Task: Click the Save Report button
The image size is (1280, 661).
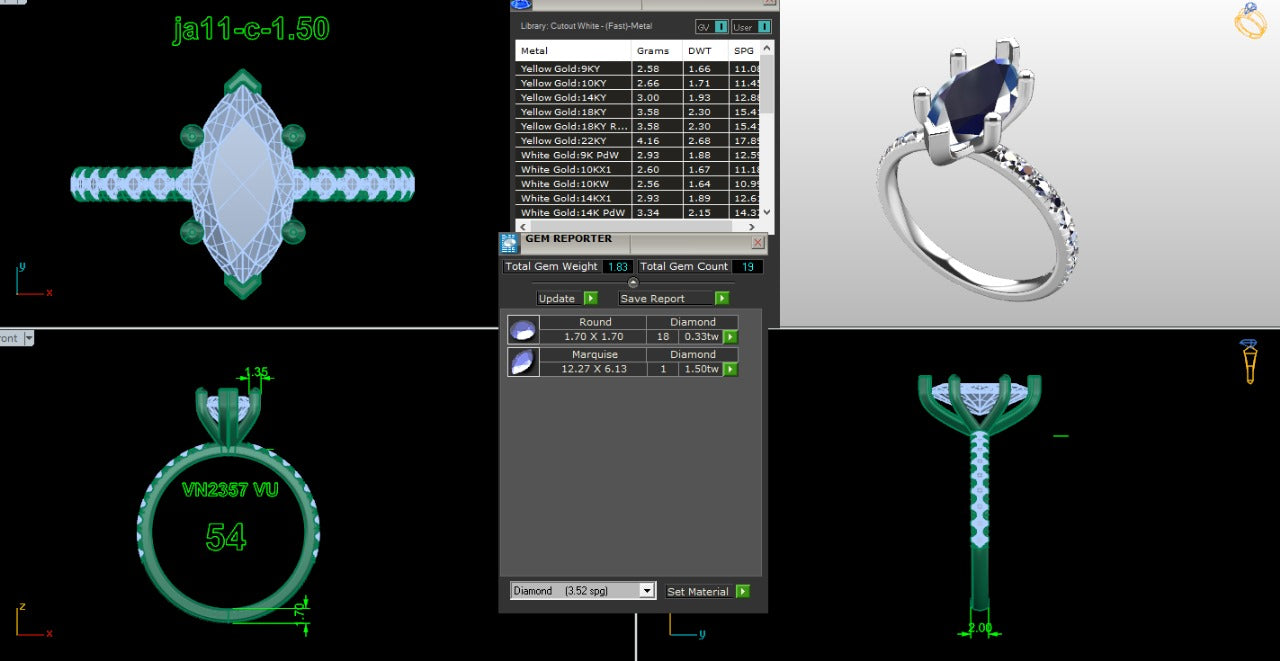Action: pyautogui.click(x=666, y=298)
